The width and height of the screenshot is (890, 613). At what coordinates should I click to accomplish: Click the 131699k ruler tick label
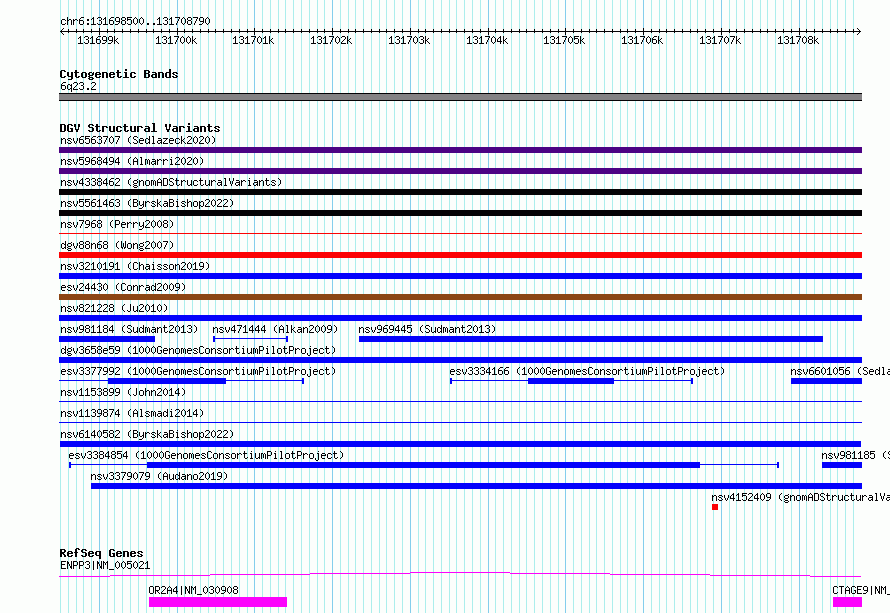(98, 40)
